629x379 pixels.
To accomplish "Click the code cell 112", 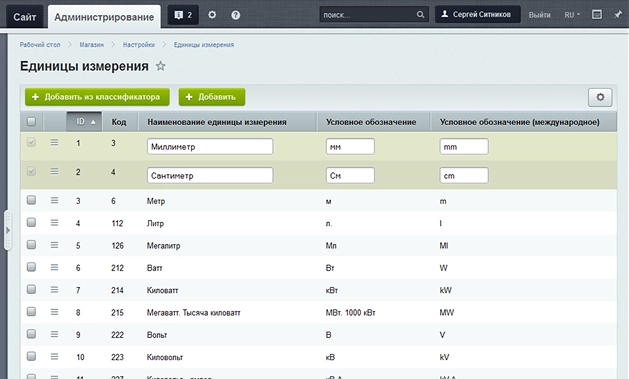I will tap(117, 223).
